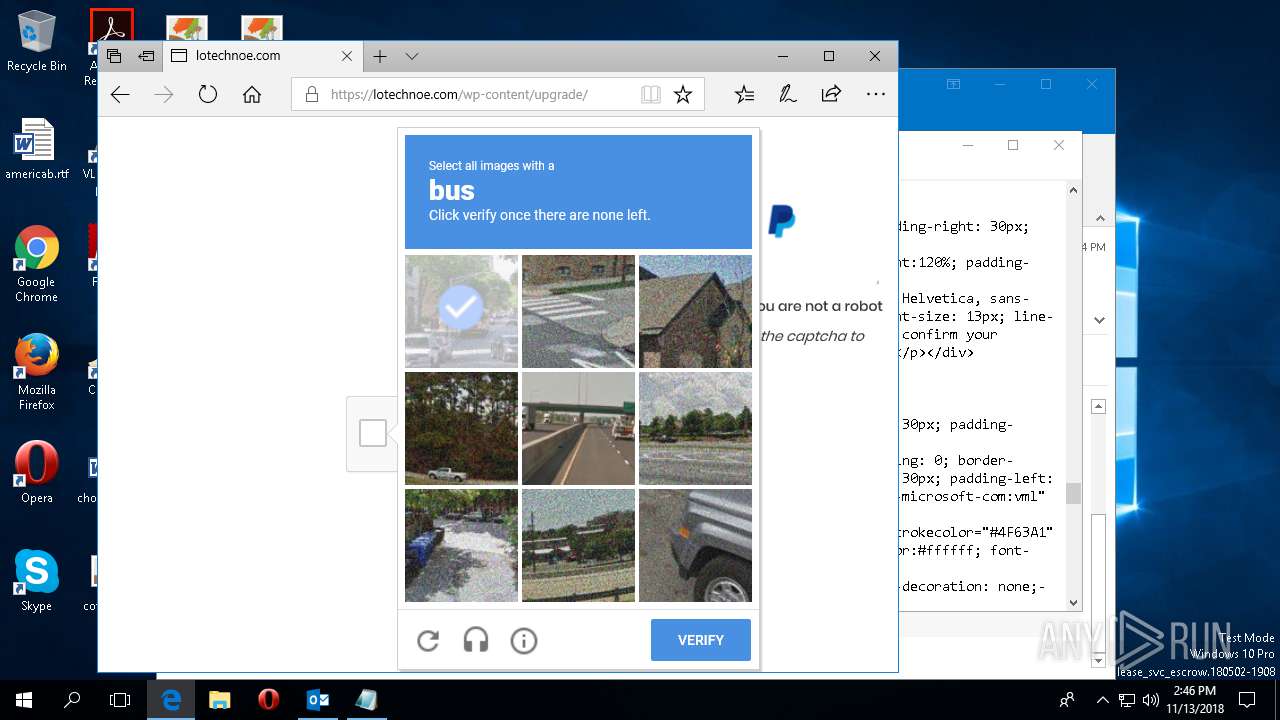
Task: Open the Windows Start menu
Action: point(24,700)
